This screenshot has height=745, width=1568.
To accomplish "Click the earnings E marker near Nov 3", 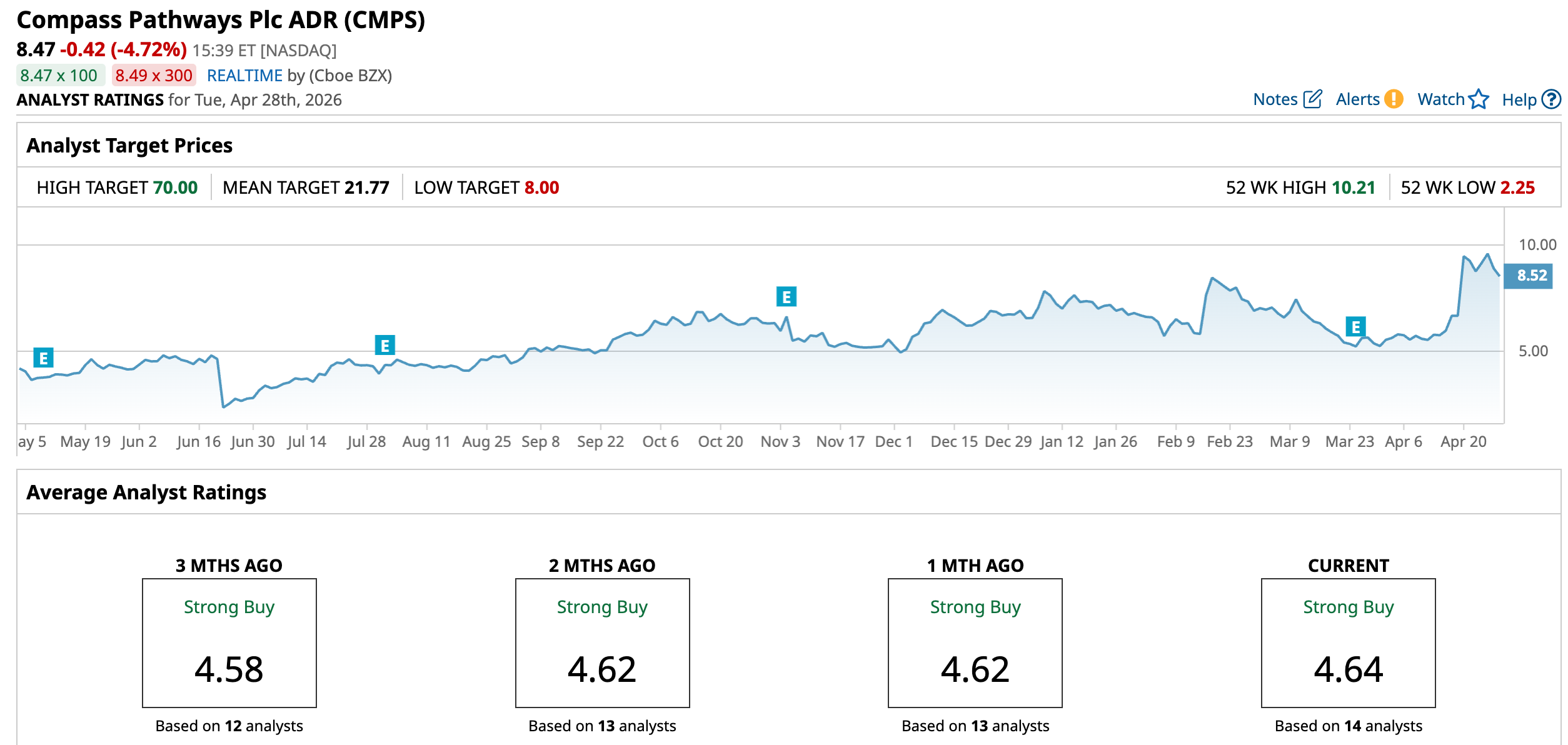I will click(786, 296).
